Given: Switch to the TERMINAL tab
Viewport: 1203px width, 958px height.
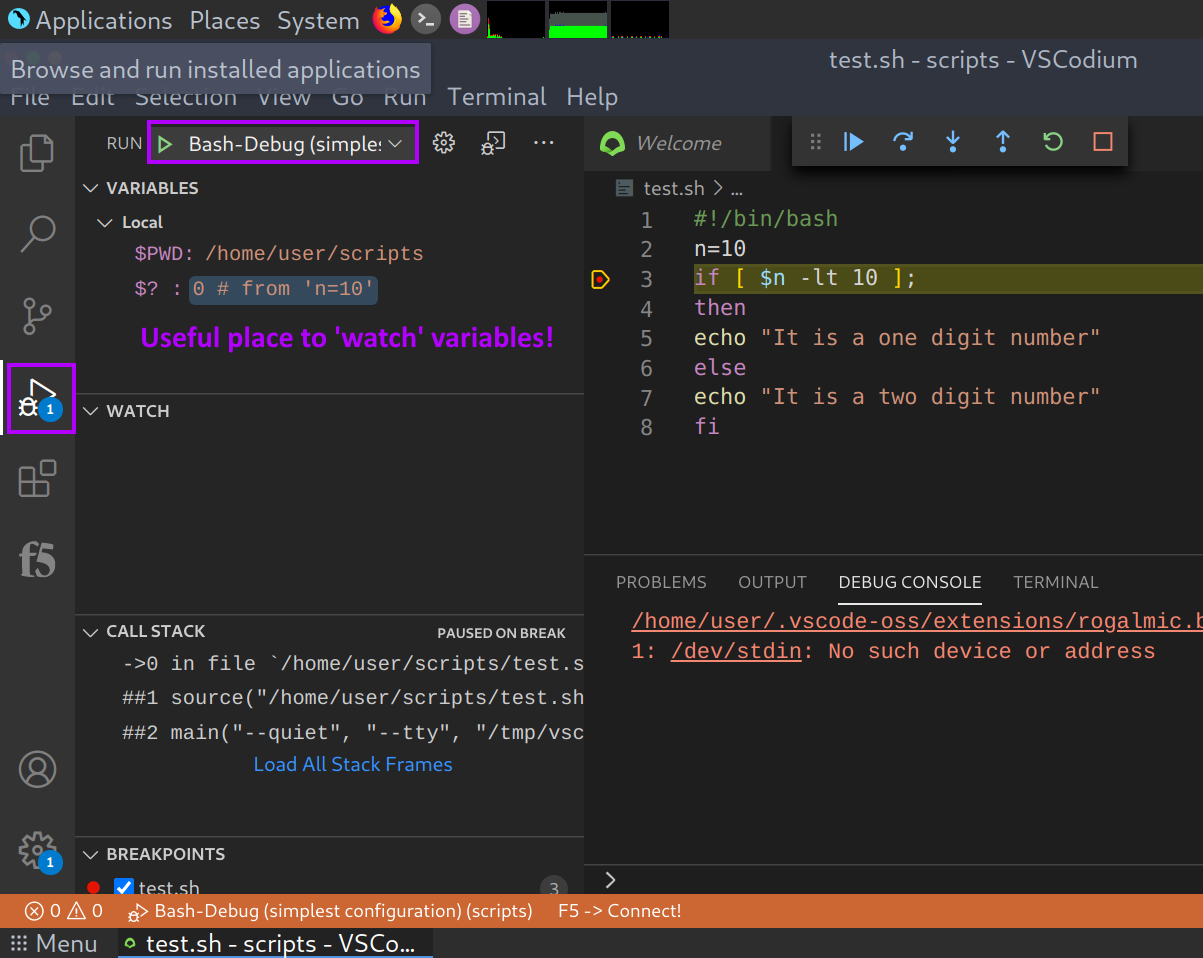Looking at the screenshot, I should tap(1056, 582).
